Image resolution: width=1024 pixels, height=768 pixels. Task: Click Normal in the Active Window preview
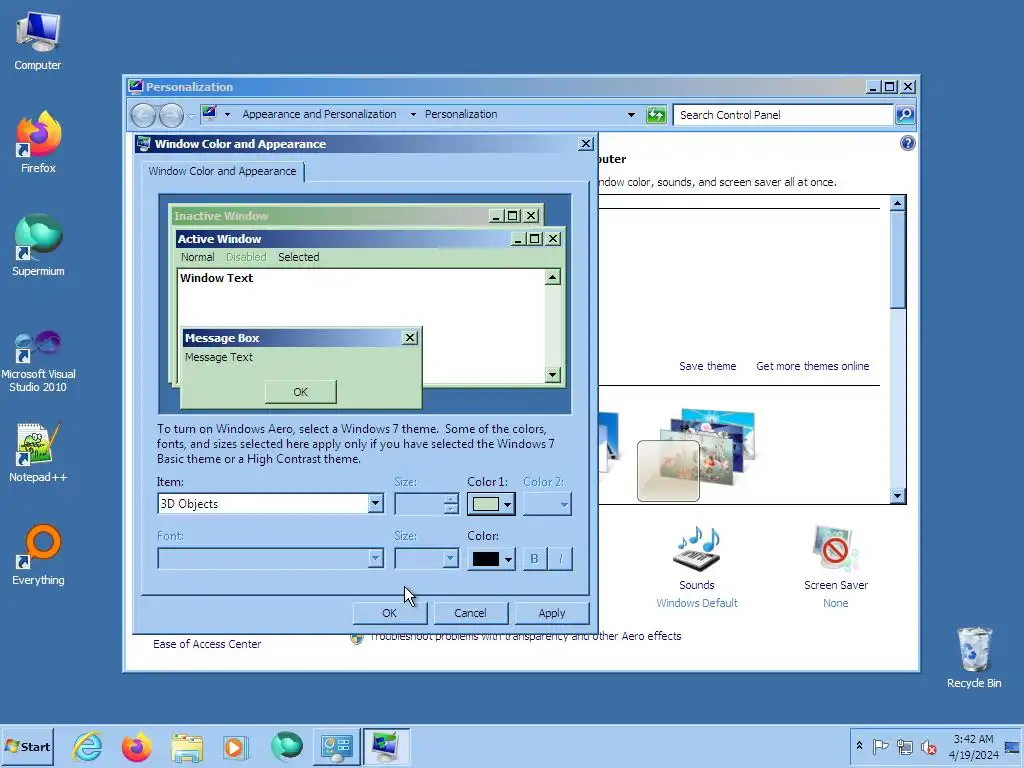(197, 257)
